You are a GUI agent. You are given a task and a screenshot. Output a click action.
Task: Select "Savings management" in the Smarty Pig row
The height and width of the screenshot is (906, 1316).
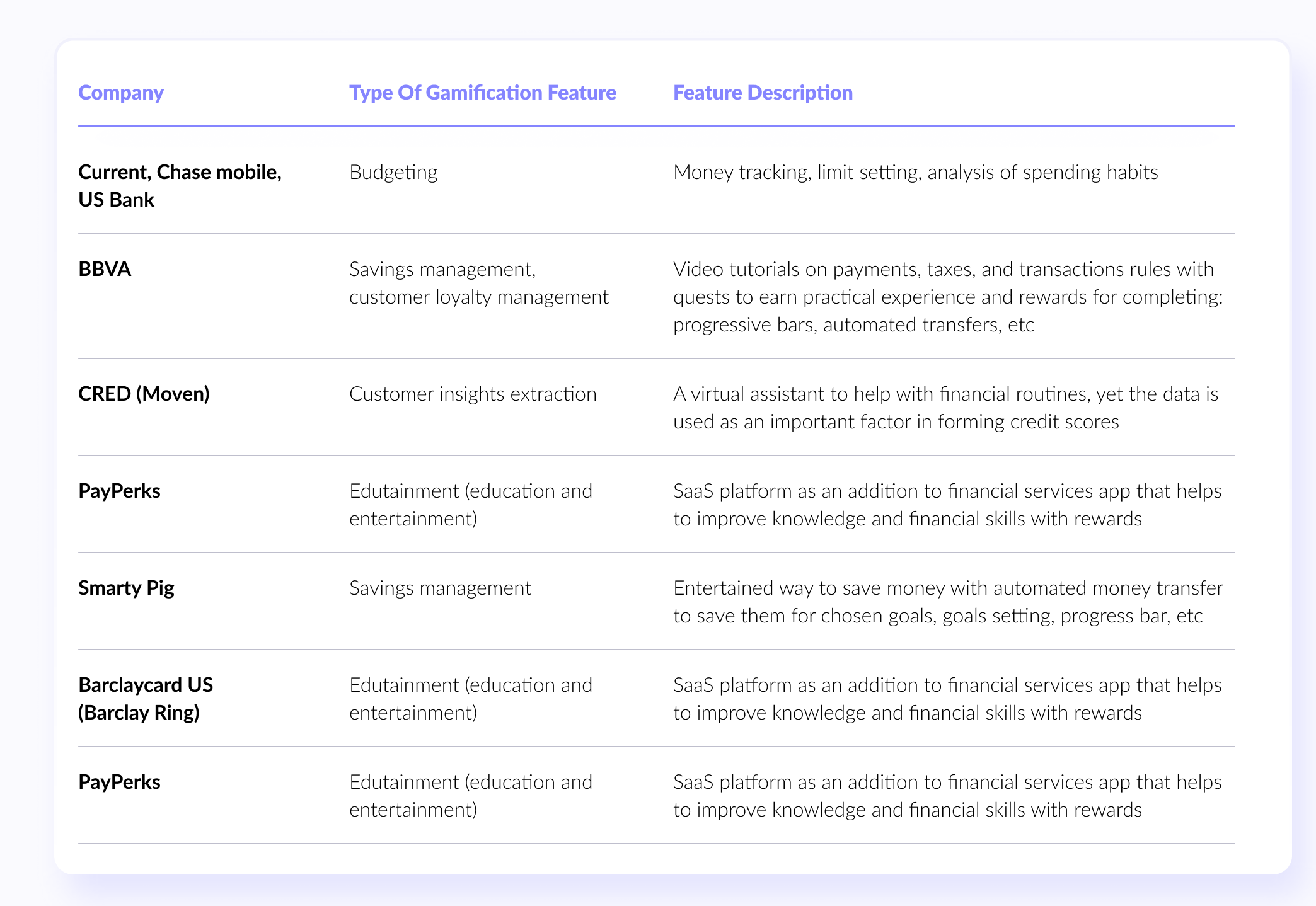point(440,588)
